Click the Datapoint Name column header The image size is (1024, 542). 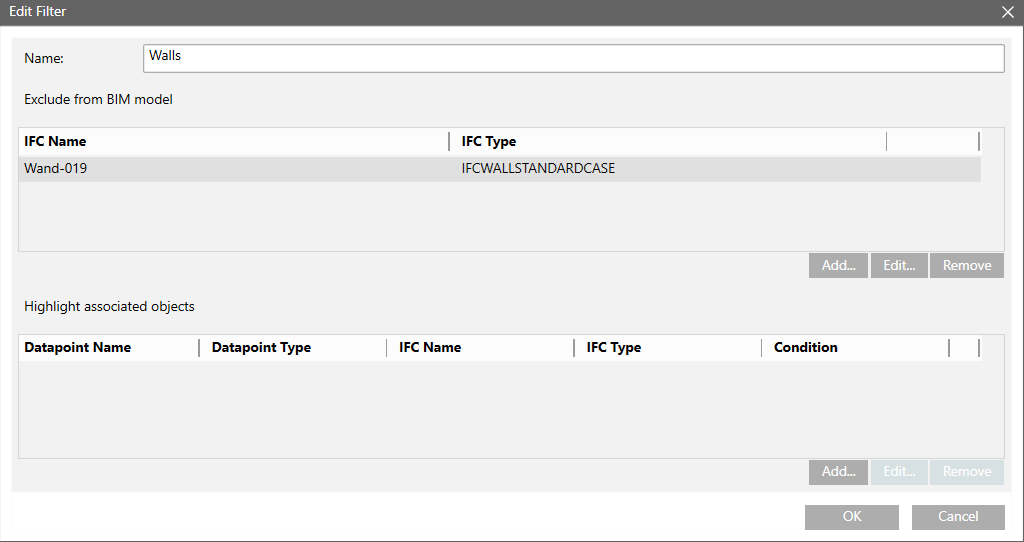(108, 348)
